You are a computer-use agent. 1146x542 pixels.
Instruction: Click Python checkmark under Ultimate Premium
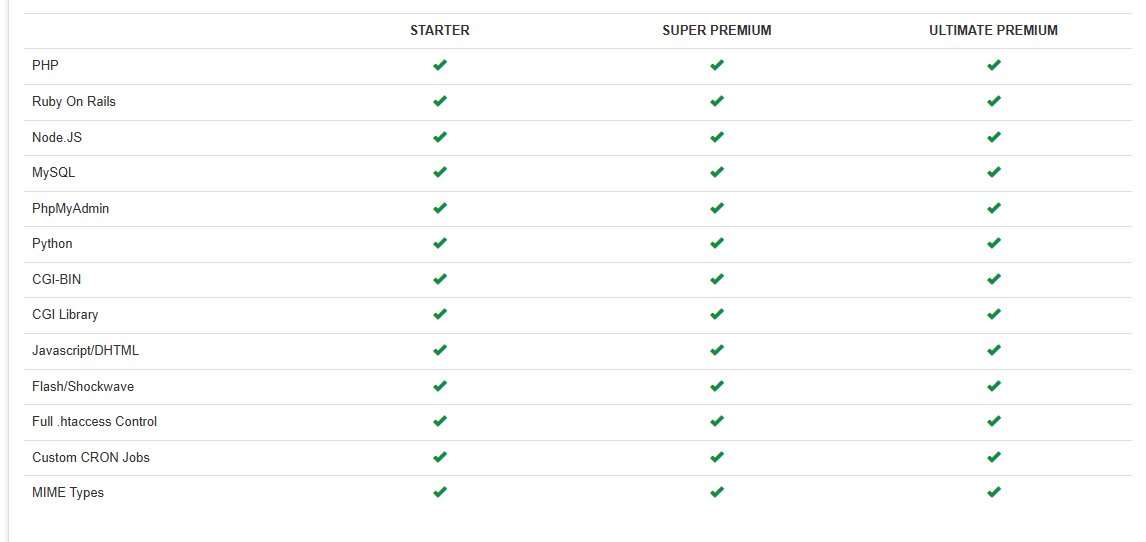tap(993, 243)
